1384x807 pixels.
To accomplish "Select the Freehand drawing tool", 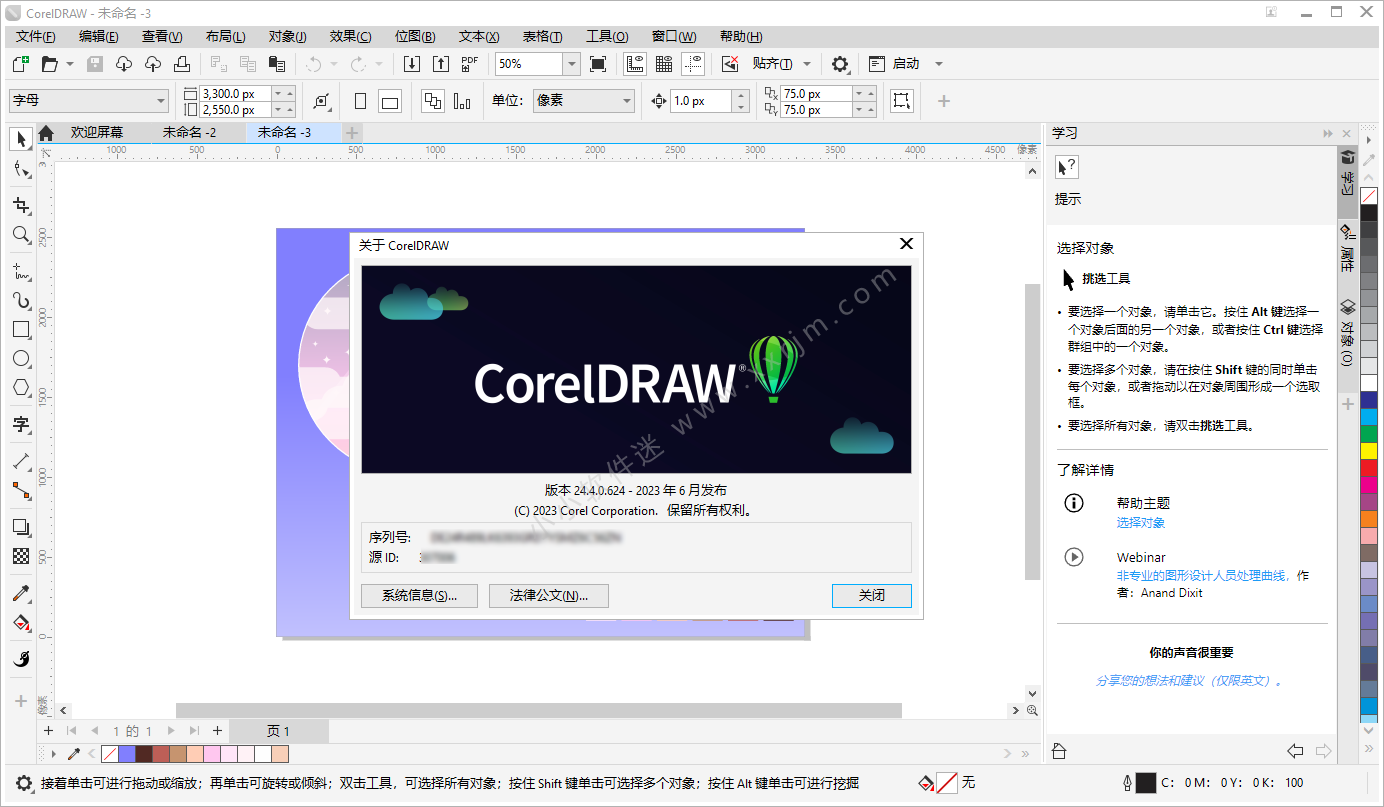I will click(21, 271).
